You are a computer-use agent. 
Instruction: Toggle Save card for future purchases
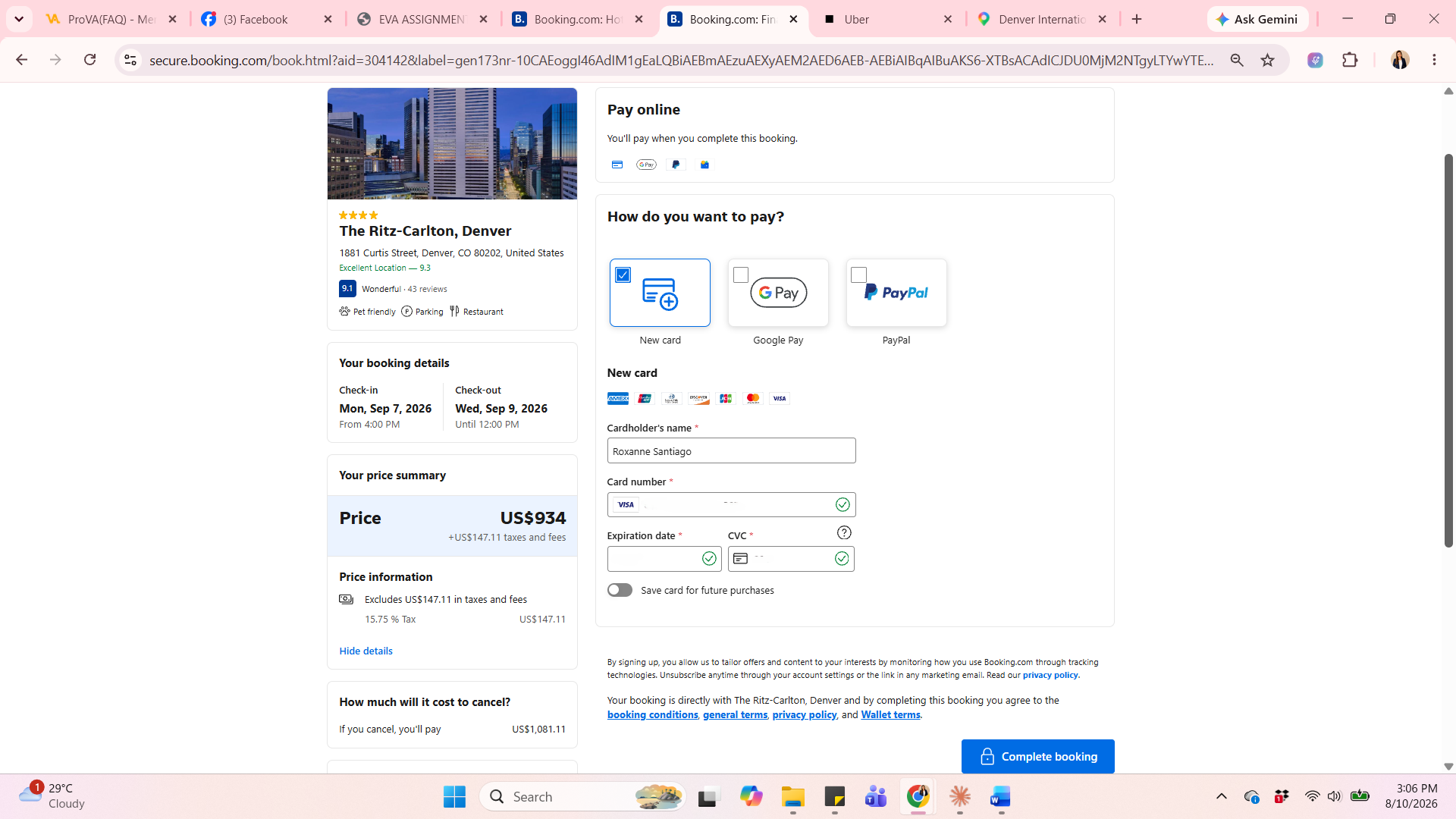tap(620, 590)
